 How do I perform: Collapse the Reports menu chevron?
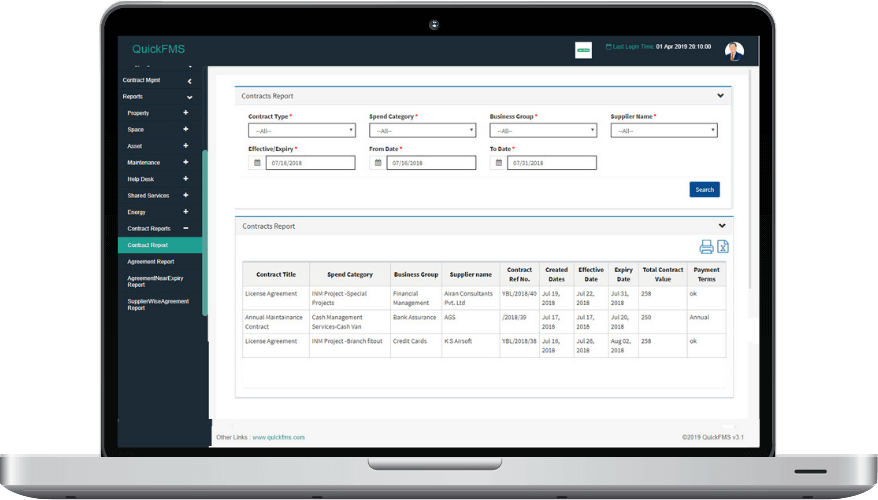tap(189, 97)
